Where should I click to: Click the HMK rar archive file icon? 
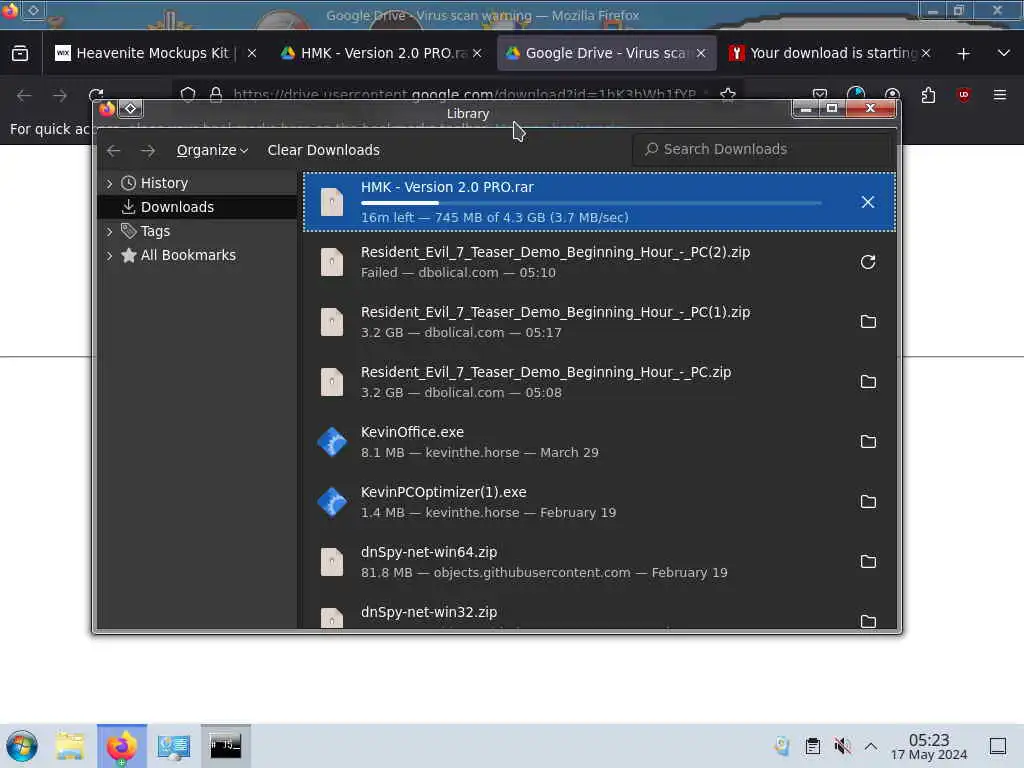coord(332,202)
